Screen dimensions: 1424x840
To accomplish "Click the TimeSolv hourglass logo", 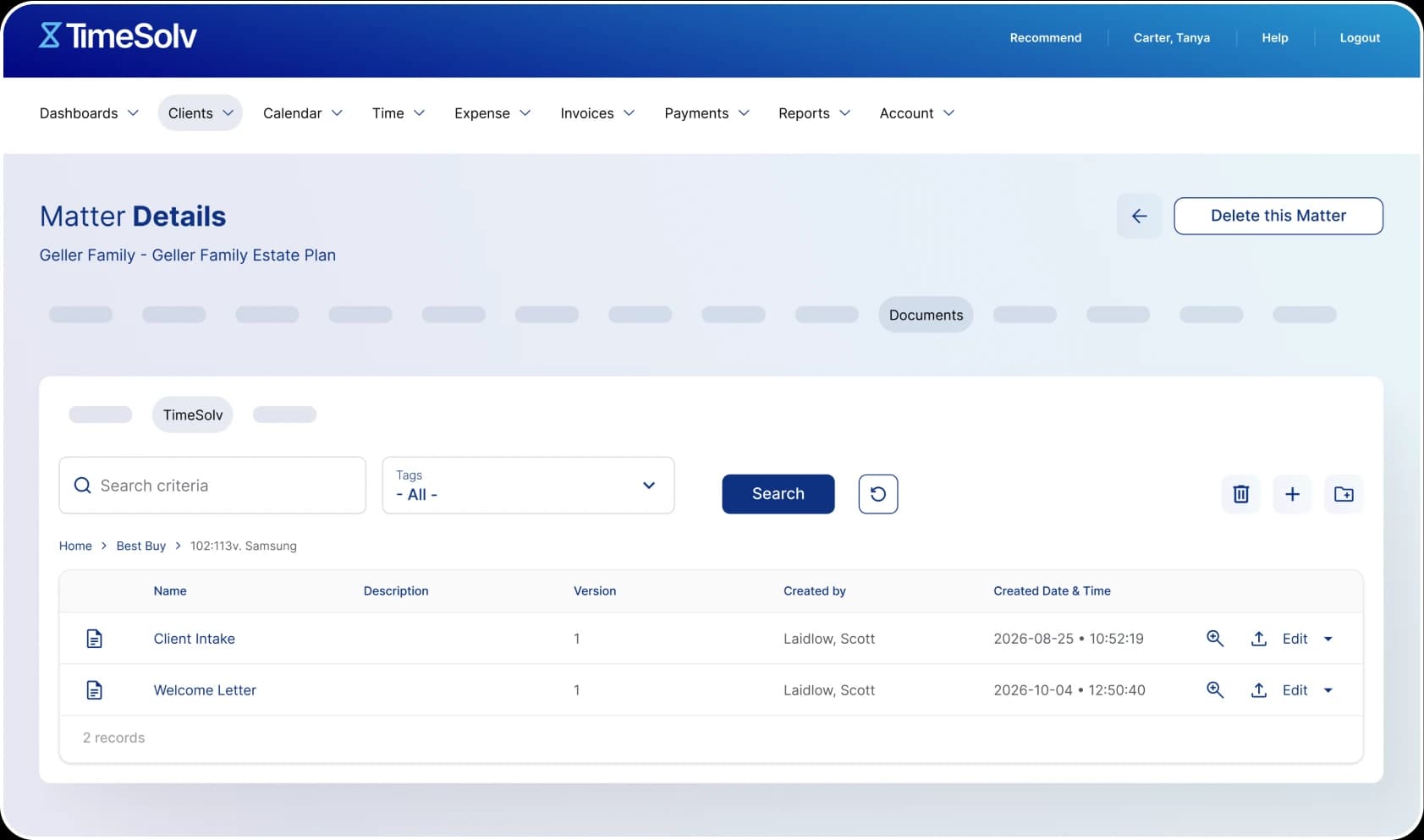I will coord(51,36).
